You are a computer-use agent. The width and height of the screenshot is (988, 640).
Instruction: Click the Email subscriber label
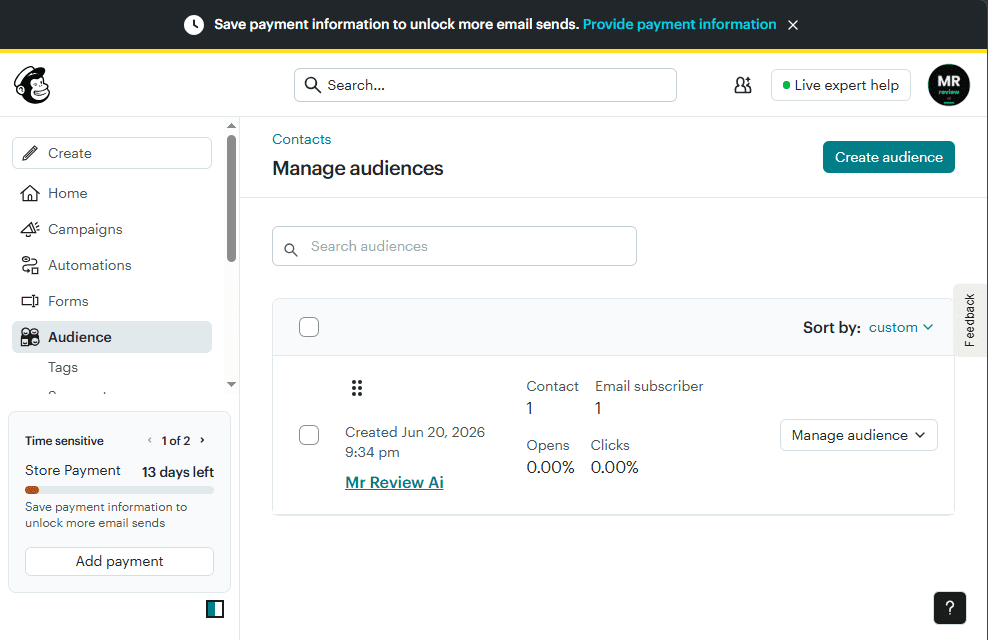click(649, 386)
